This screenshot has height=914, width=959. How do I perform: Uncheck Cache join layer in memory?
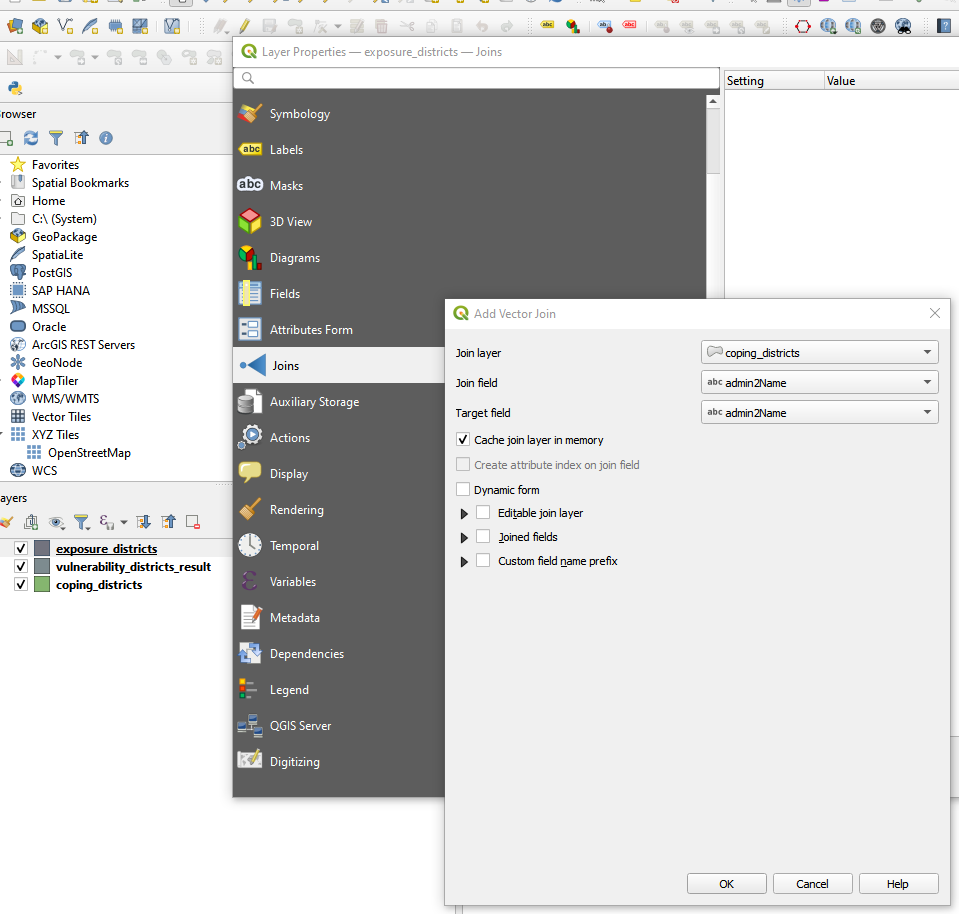pos(463,440)
